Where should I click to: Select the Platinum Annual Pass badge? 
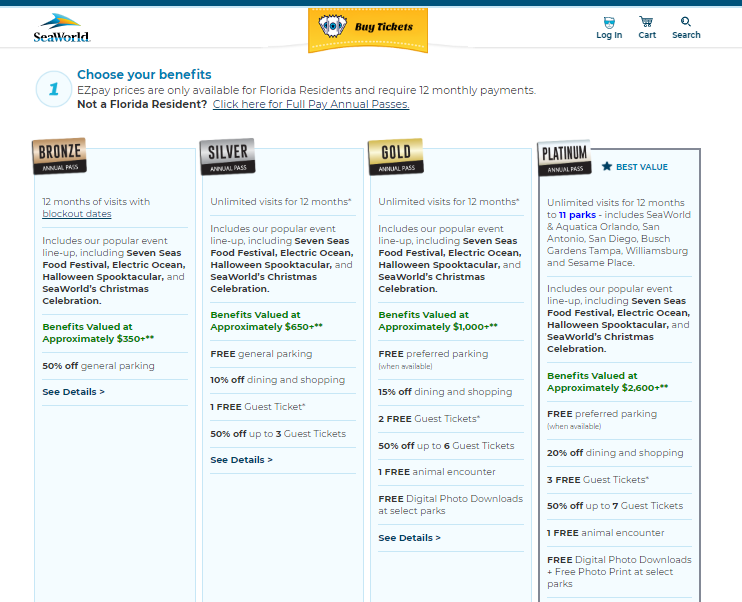click(564, 158)
